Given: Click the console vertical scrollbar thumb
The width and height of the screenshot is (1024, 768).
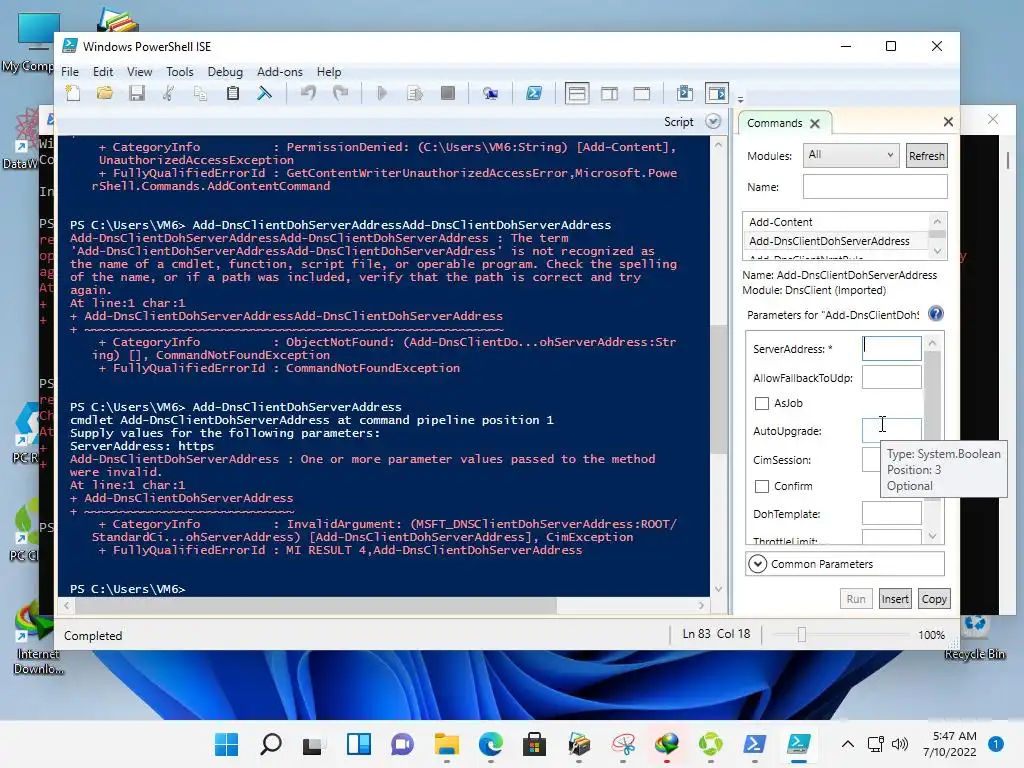Looking at the screenshot, I should coord(718,389).
